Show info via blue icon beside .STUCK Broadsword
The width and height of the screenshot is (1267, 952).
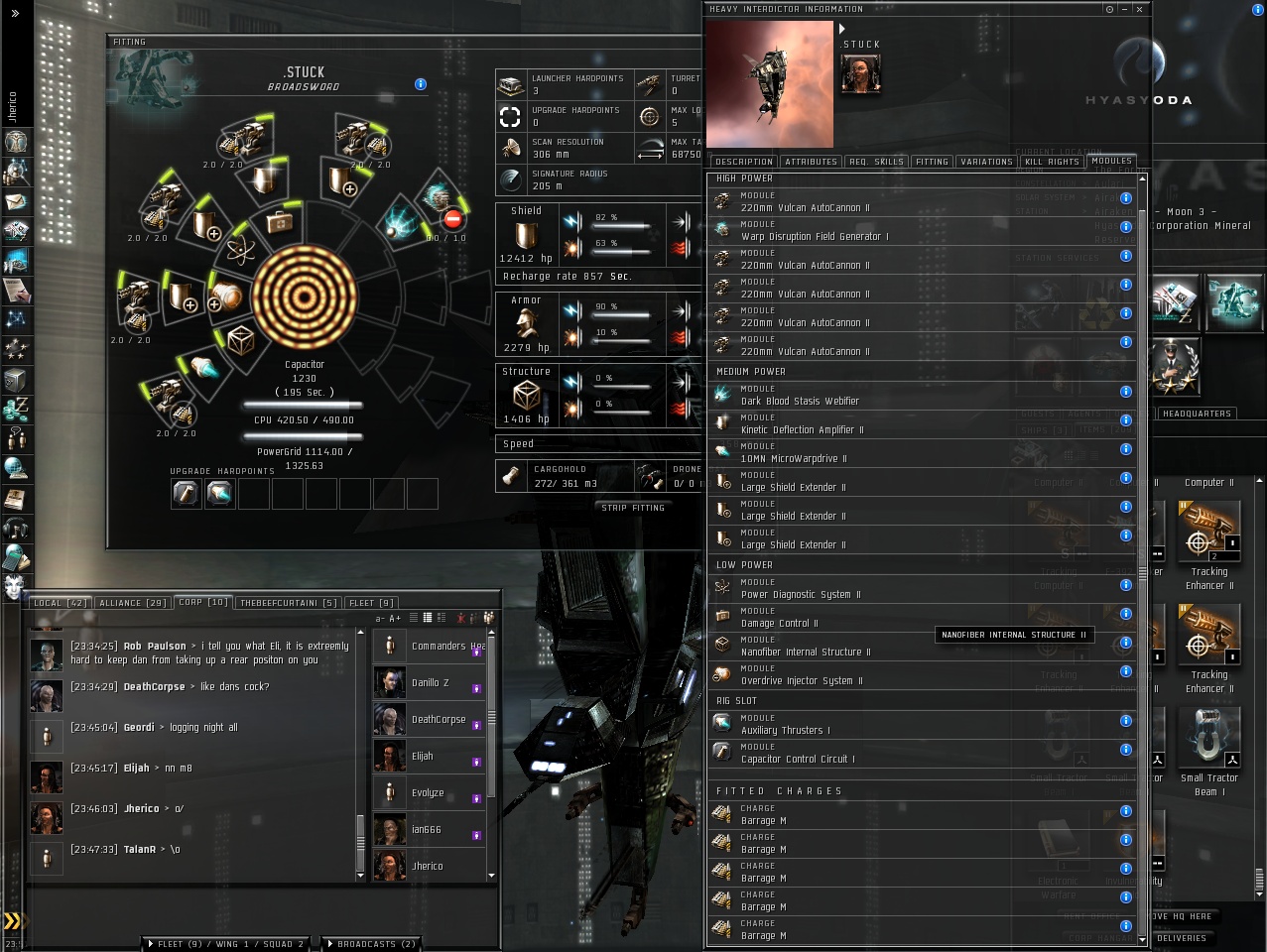[x=421, y=84]
